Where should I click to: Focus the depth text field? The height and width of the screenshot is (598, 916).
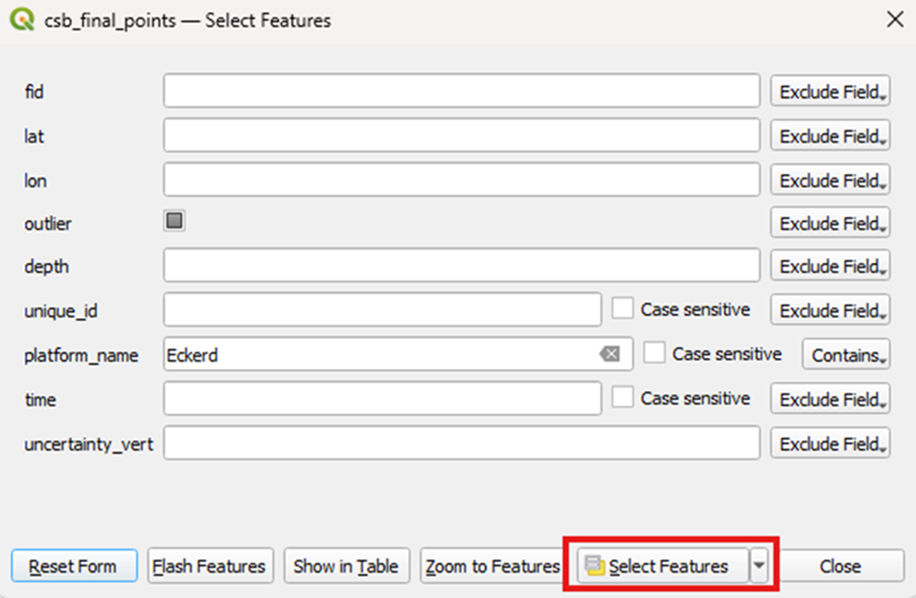[x=462, y=266]
